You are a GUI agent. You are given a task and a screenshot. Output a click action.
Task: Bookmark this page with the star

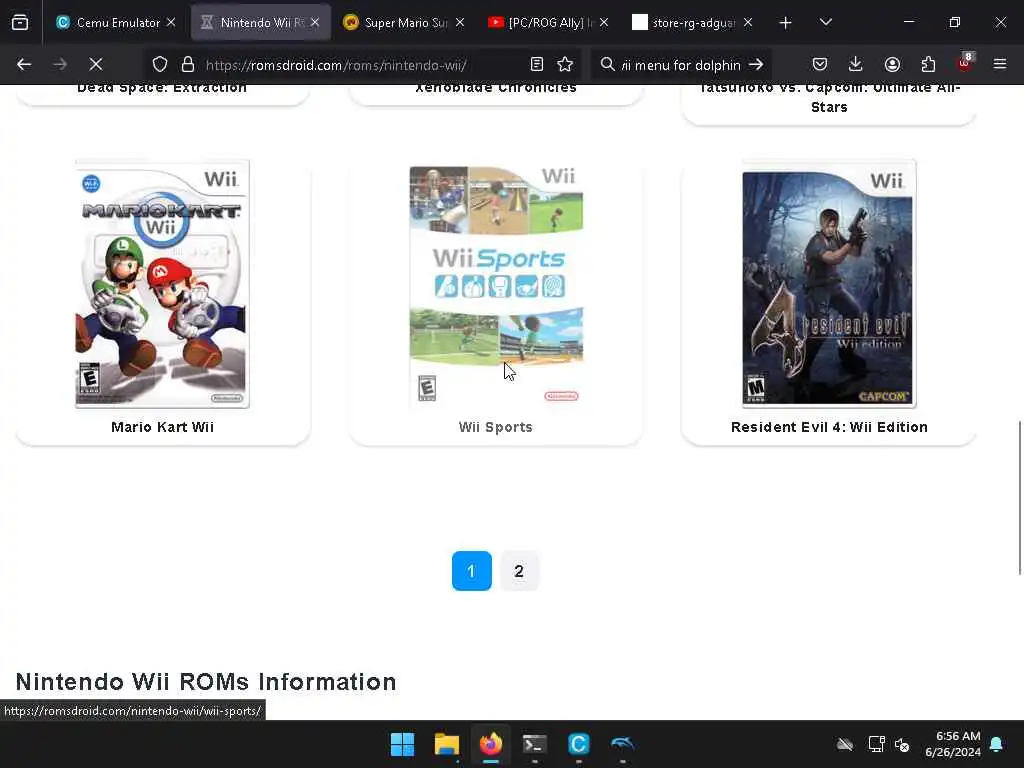(565, 64)
